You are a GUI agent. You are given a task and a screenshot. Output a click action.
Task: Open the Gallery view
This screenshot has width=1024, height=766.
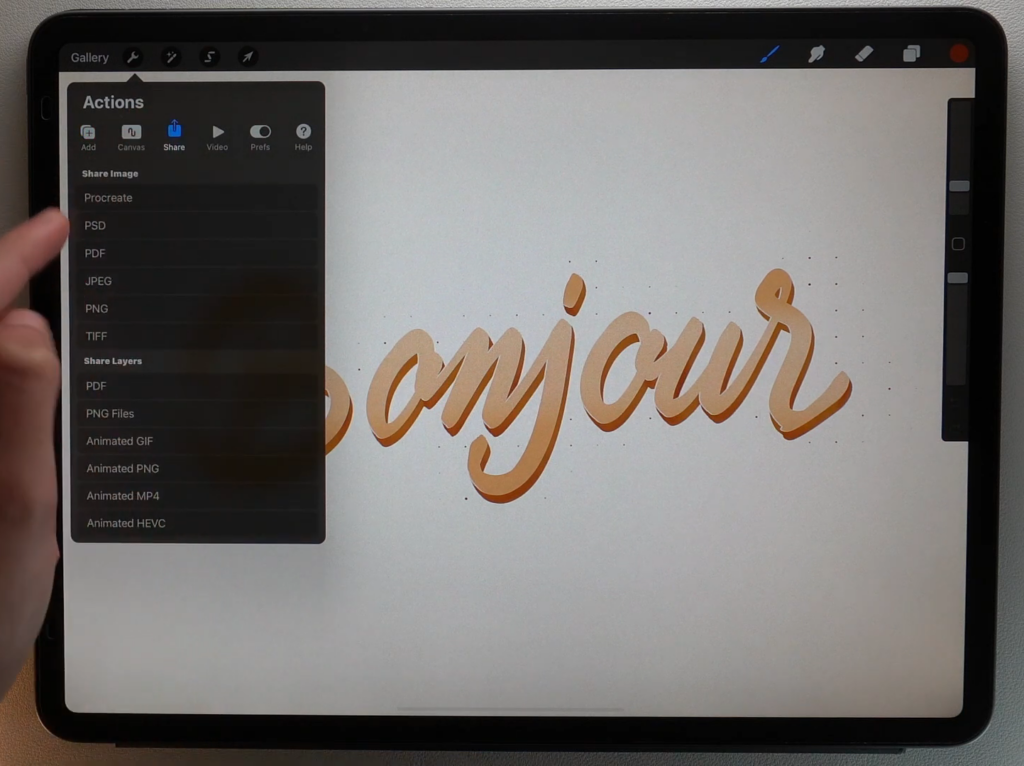89,57
